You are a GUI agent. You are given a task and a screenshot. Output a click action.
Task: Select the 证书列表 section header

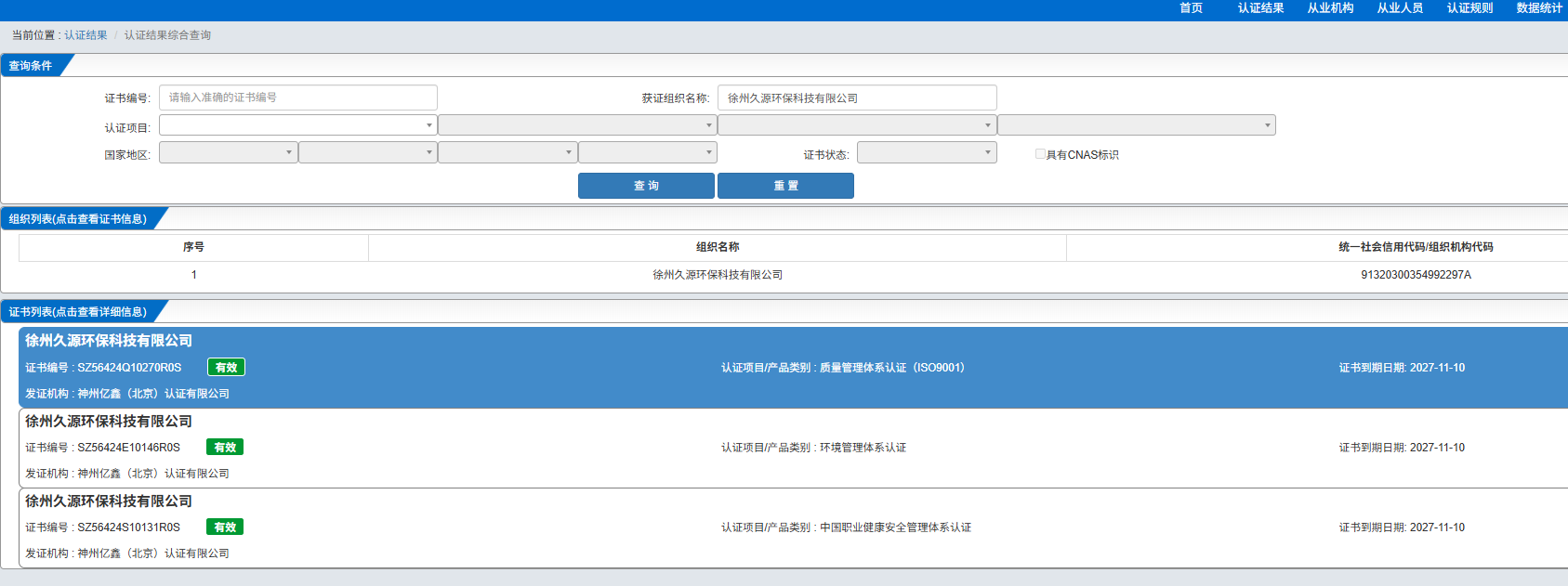point(78,312)
